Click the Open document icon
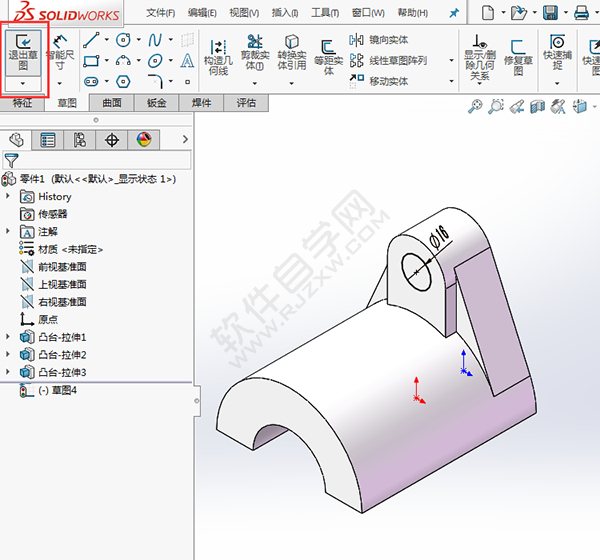This screenshot has height=560, width=600. click(x=519, y=13)
